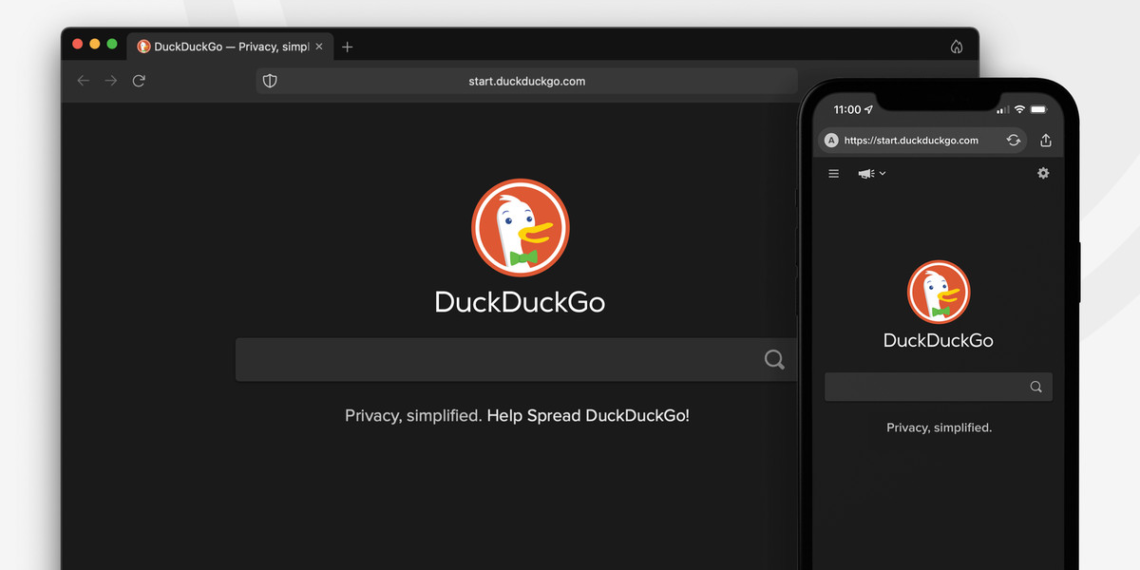
Task: Click phone "Privacy, simplified." text
Action: [x=939, y=428]
